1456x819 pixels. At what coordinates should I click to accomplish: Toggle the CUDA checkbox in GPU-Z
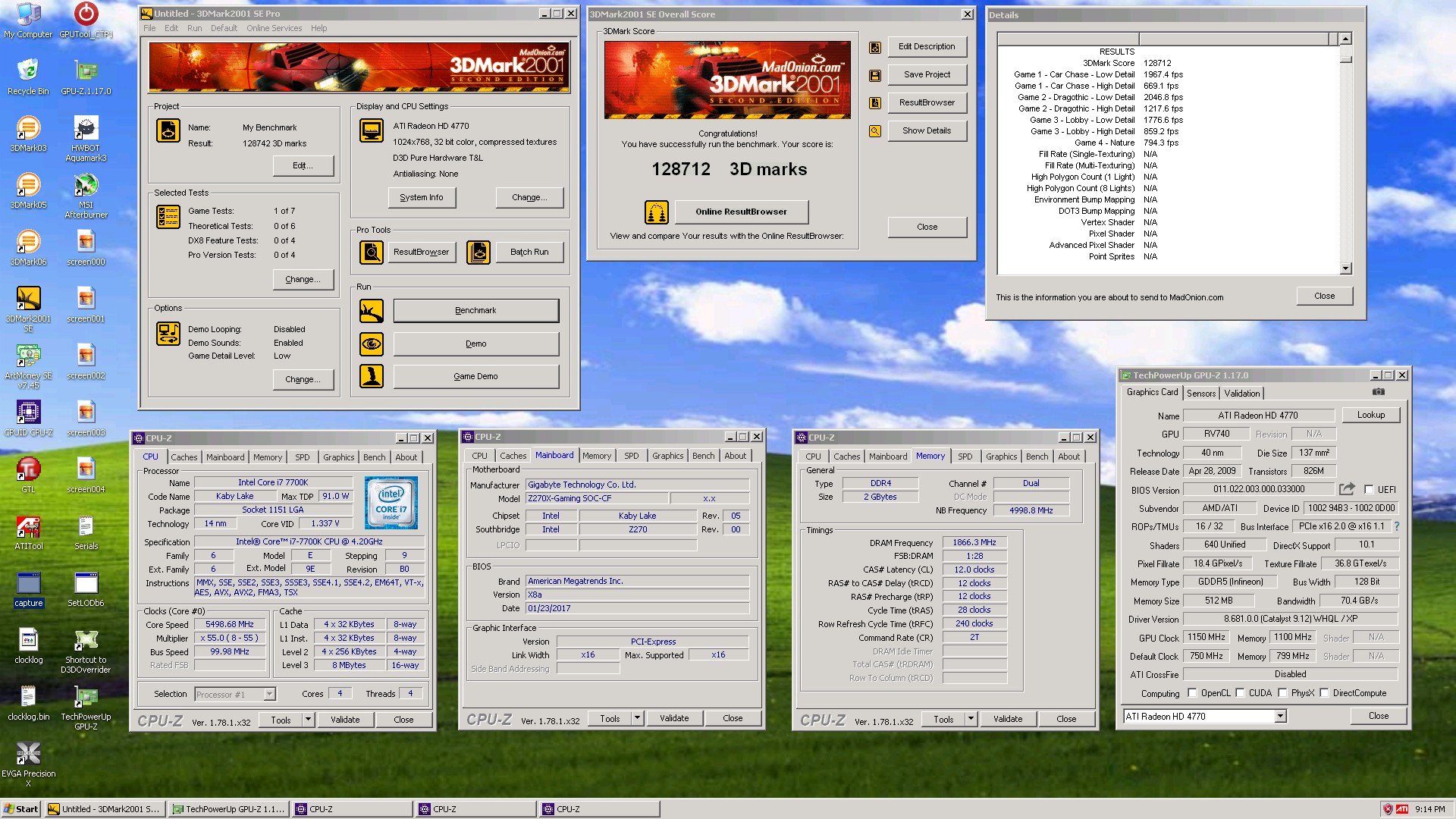[x=1240, y=692]
